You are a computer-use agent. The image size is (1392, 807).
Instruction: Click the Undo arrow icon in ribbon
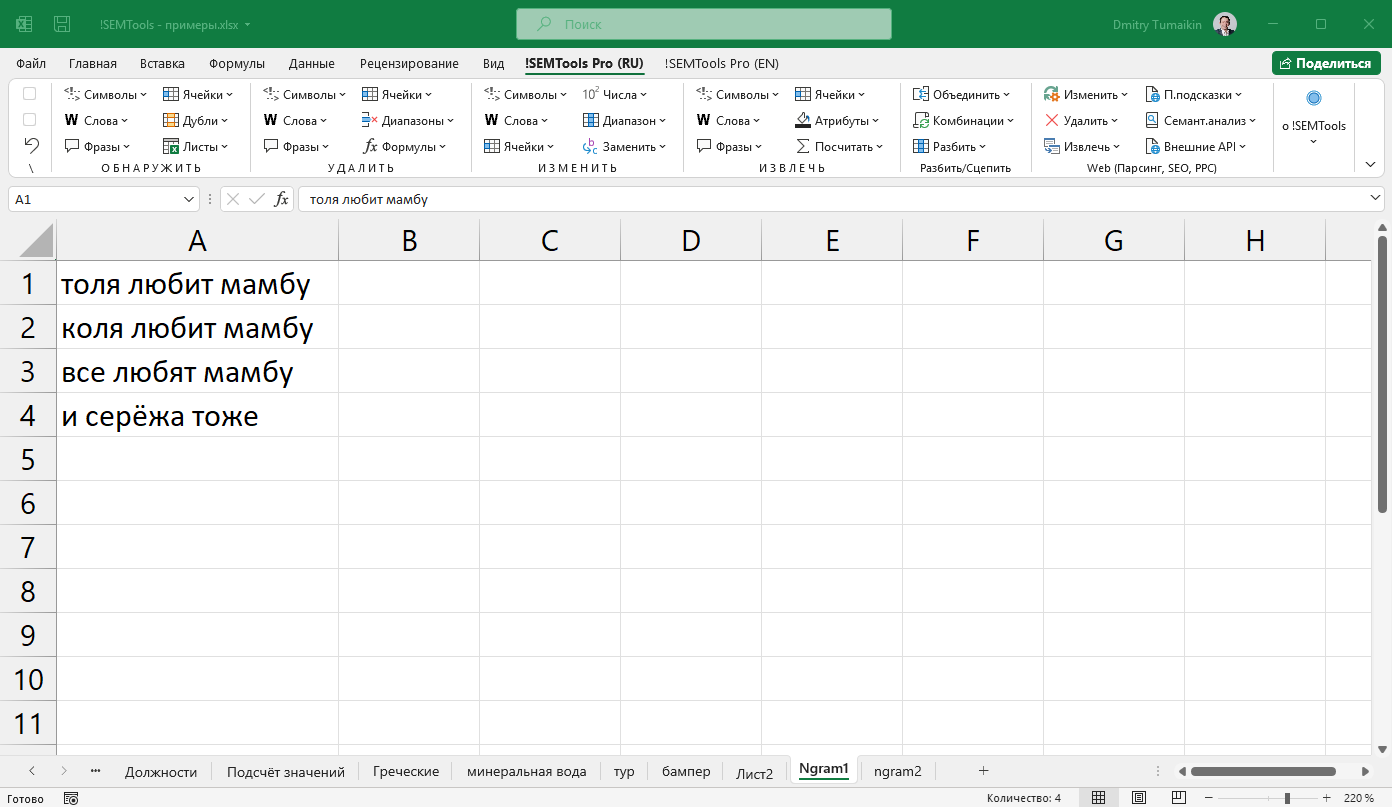click(x=31, y=145)
